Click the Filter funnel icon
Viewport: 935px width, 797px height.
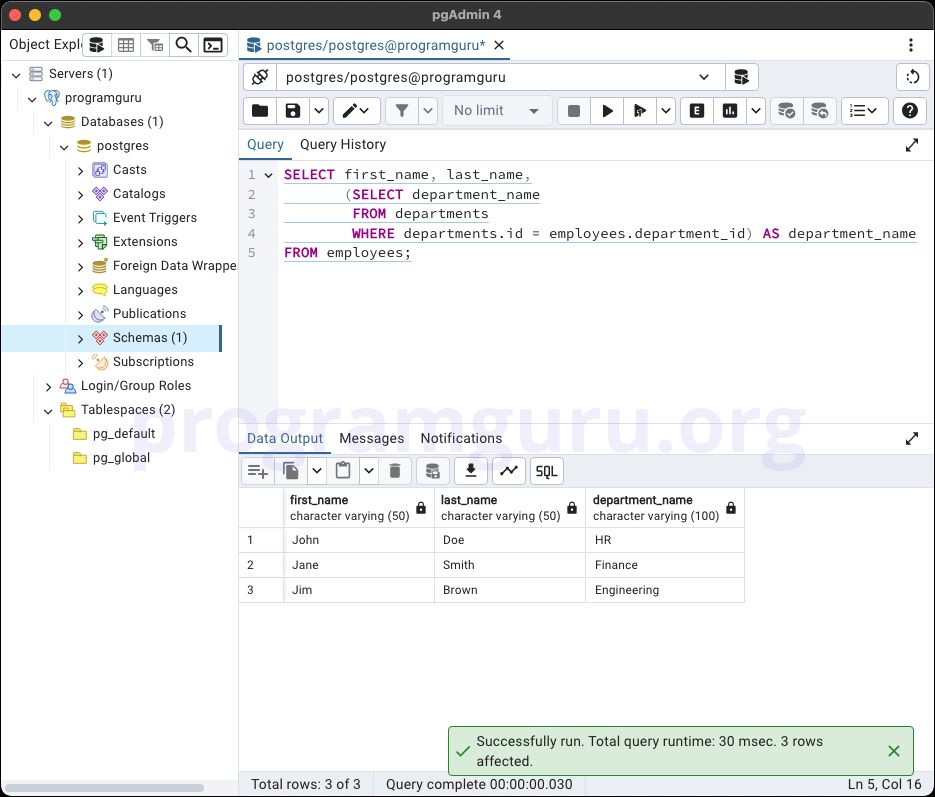(402, 110)
